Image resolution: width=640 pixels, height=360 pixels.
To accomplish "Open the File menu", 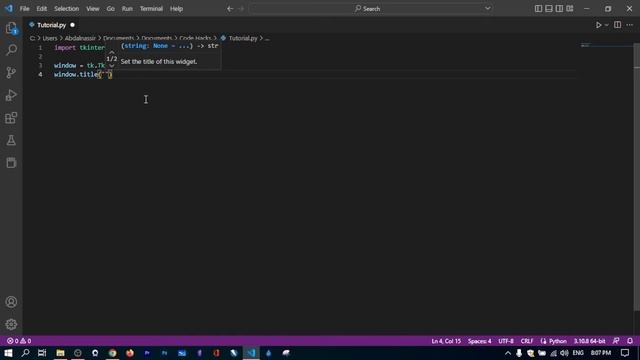I will [x=24, y=9].
